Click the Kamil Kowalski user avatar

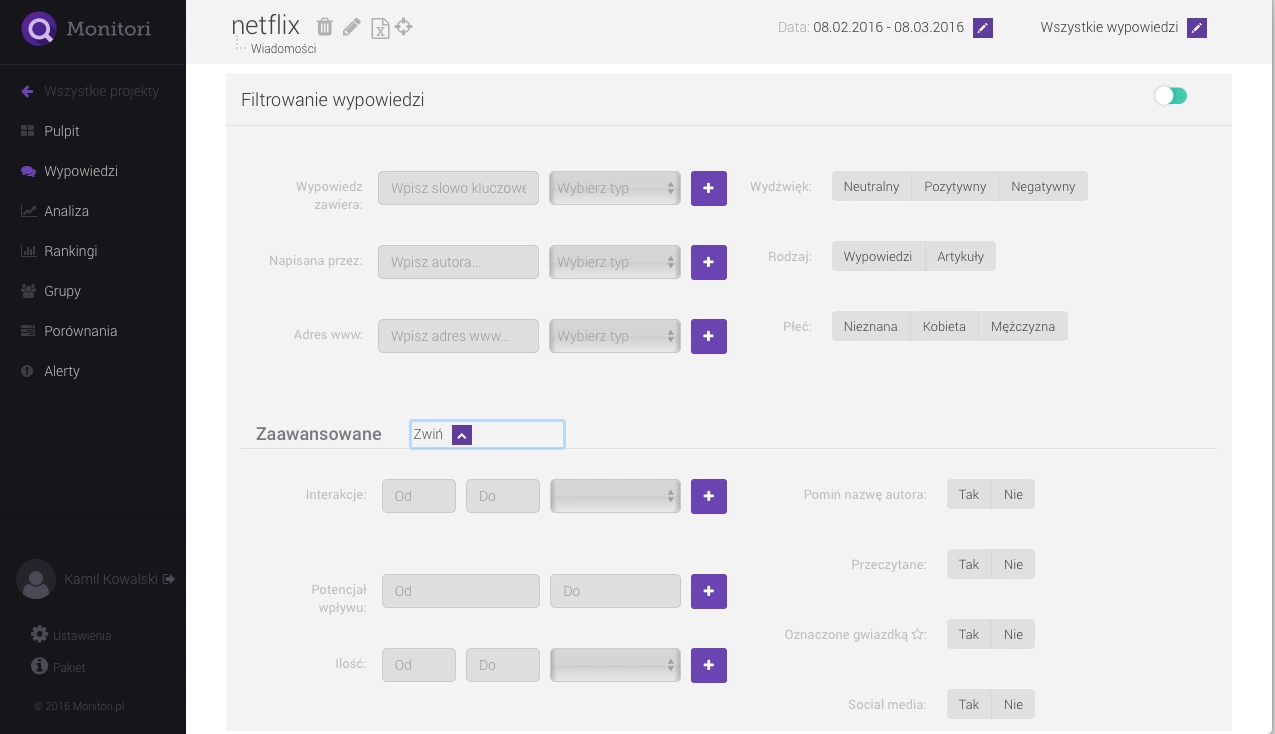coord(36,579)
